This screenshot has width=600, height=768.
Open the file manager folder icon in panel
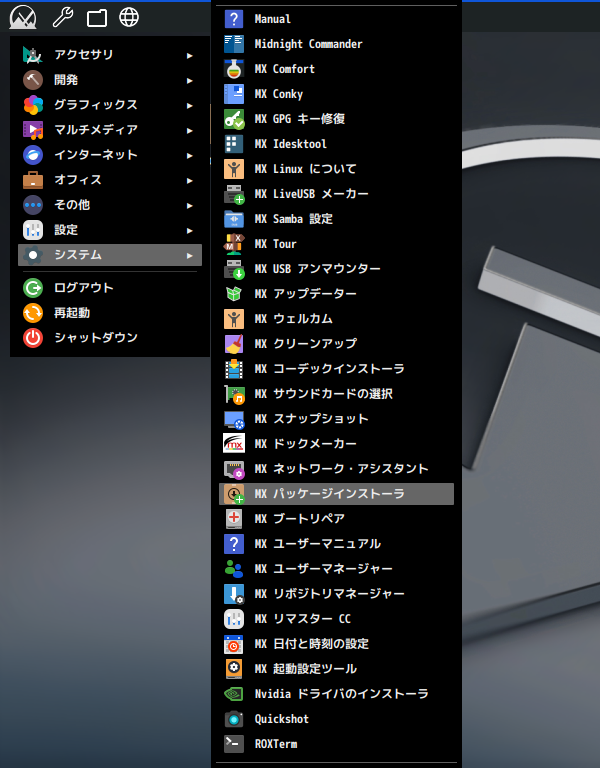point(96,18)
